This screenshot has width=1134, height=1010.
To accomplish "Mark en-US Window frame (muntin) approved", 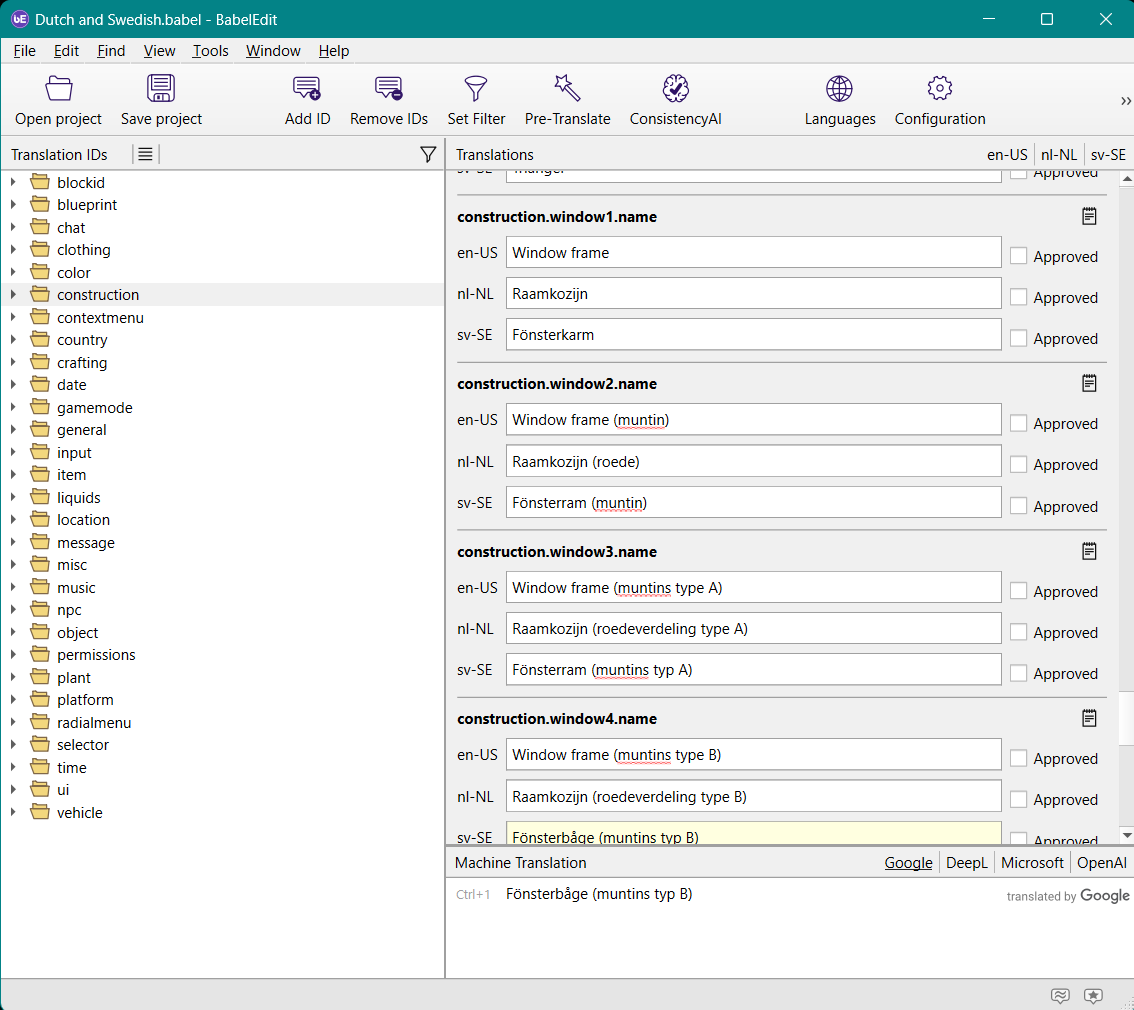I will click(1019, 423).
